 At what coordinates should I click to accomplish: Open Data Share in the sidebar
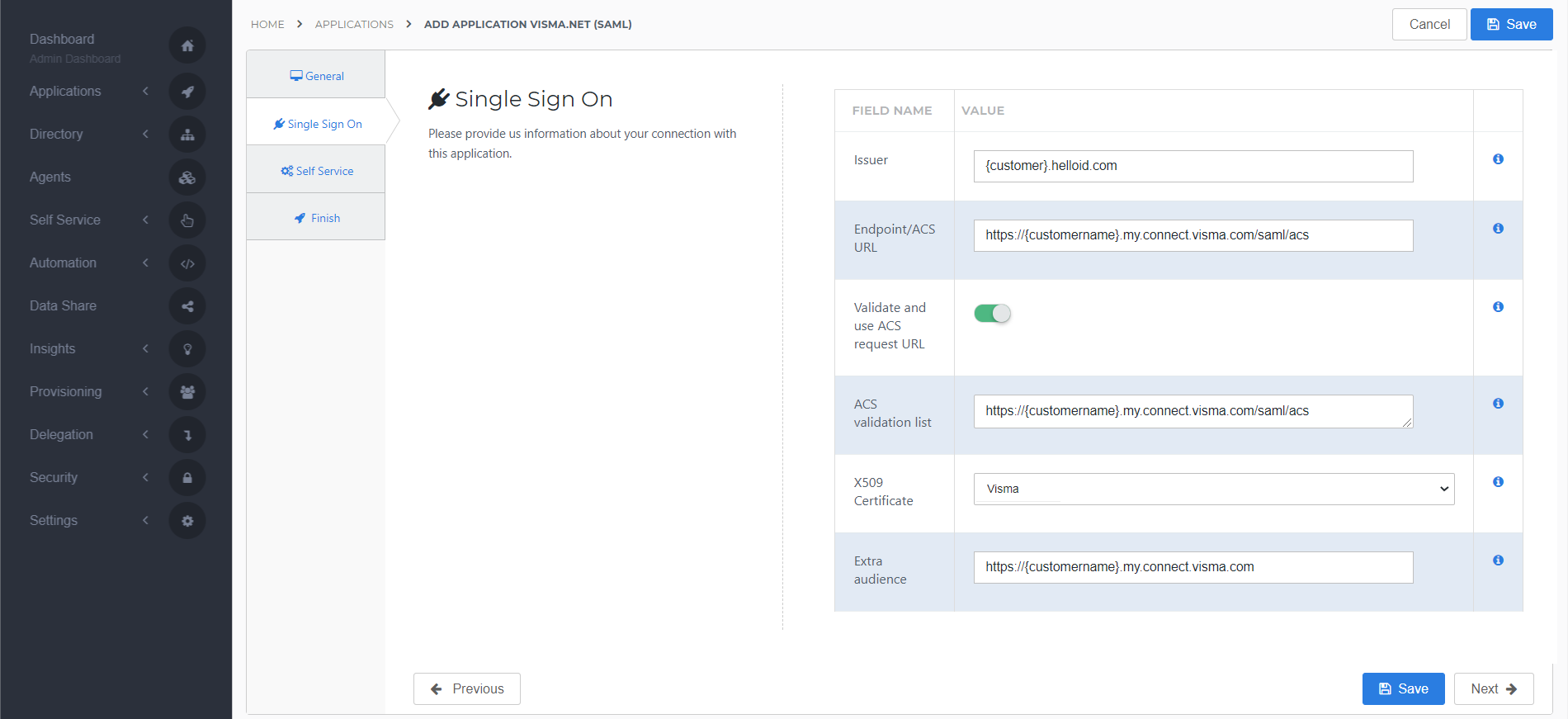tap(63, 306)
